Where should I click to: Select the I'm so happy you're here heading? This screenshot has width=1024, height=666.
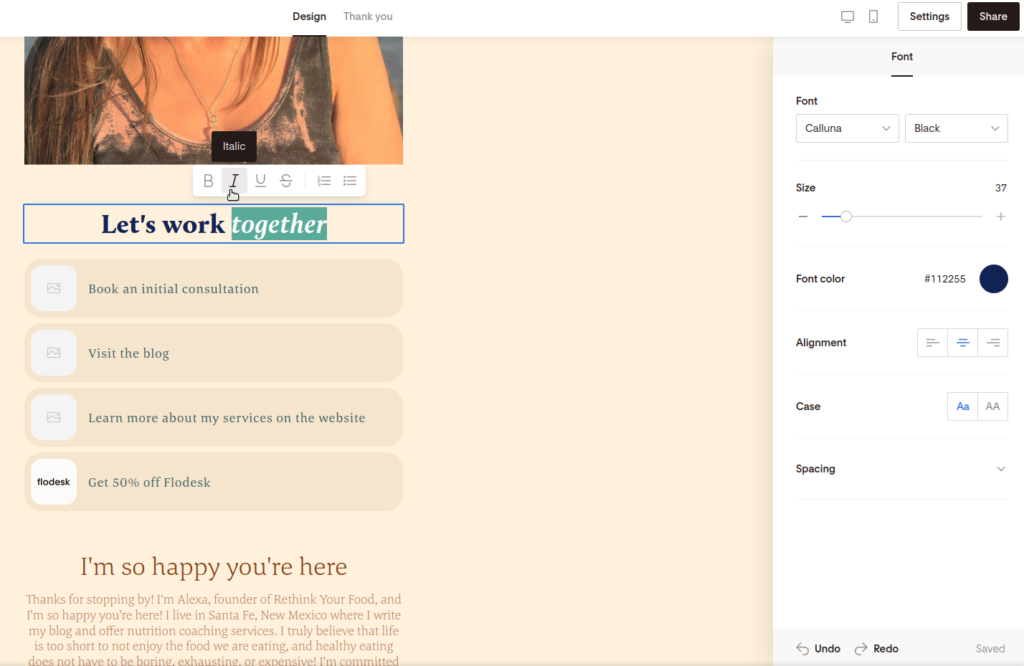click(214, 566)
